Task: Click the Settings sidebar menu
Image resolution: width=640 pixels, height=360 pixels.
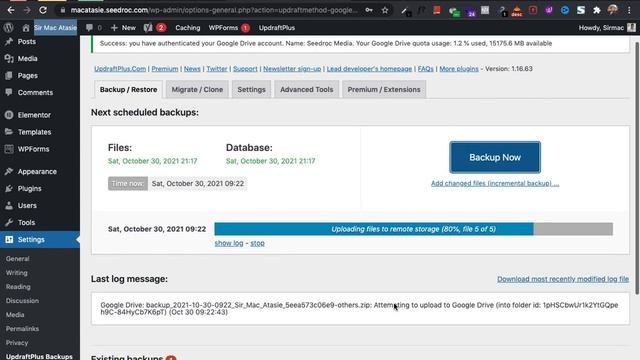Action: (x=40, y=240)
